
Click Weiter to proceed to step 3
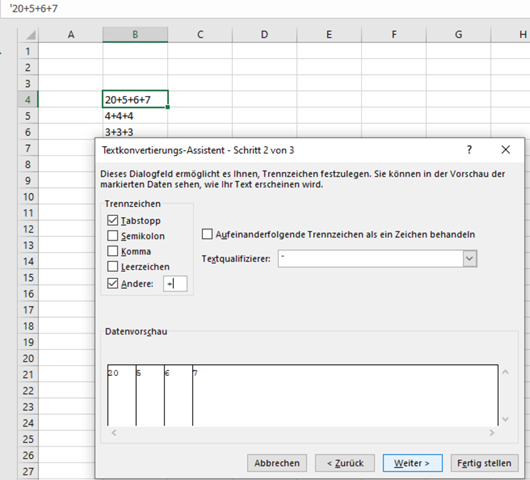(x=412, y=463)
